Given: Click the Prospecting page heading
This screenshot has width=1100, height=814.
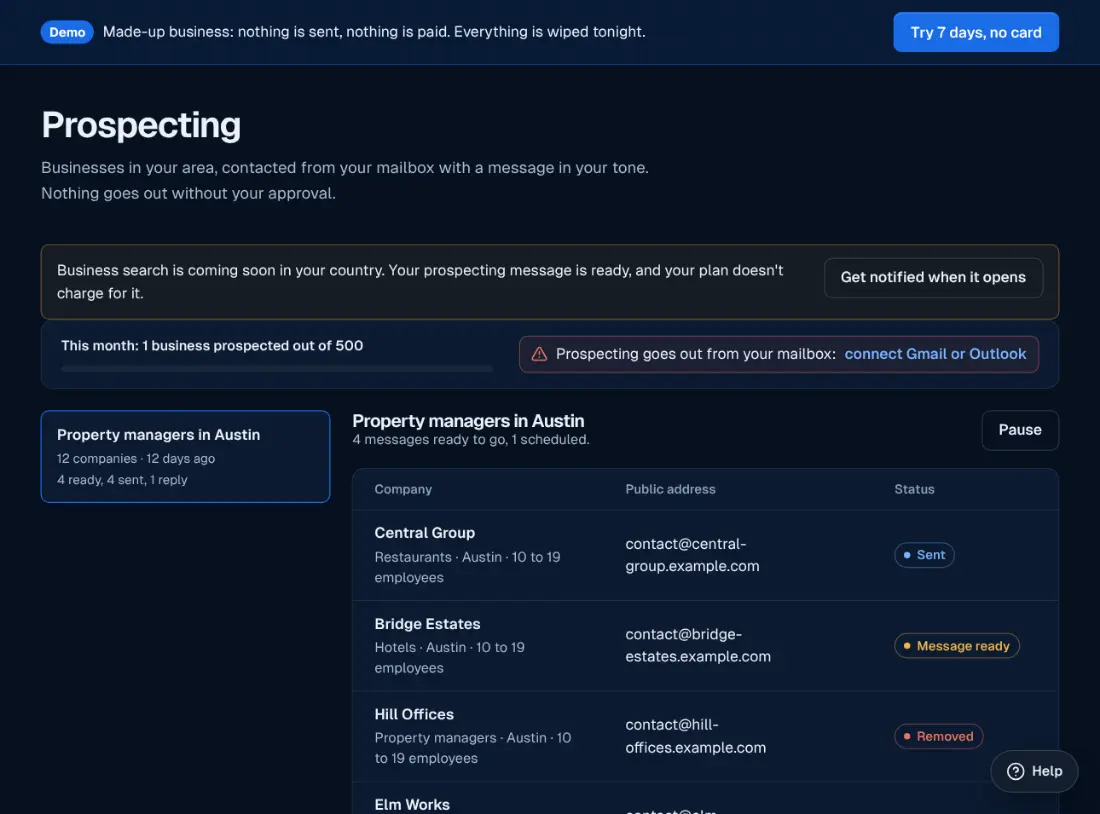Looking at the screenshot, I should pyautogui.click(x=141, y=126).
